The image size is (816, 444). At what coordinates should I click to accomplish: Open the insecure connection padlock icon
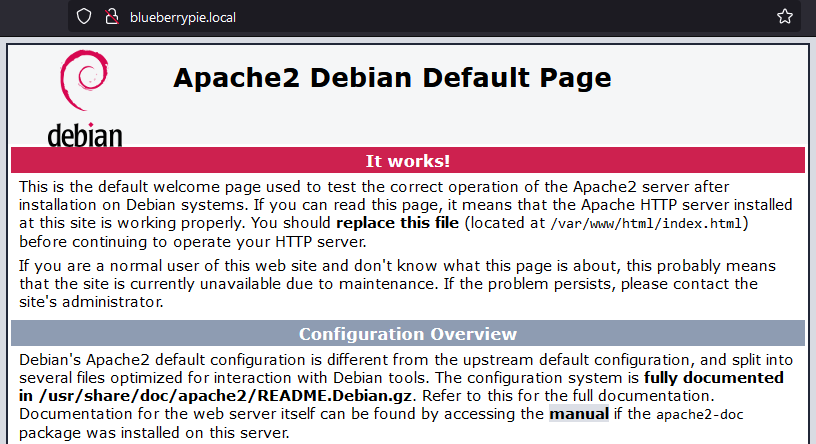click(x=112, y=17)
